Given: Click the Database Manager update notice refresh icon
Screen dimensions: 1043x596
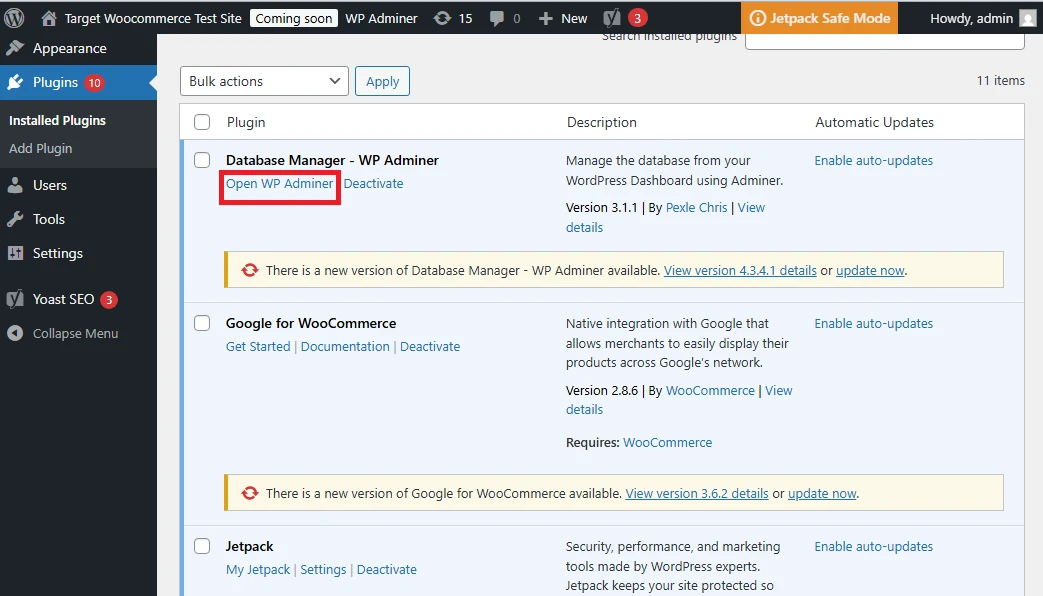Looking at the screenshot, I should [x=249, y=270].
